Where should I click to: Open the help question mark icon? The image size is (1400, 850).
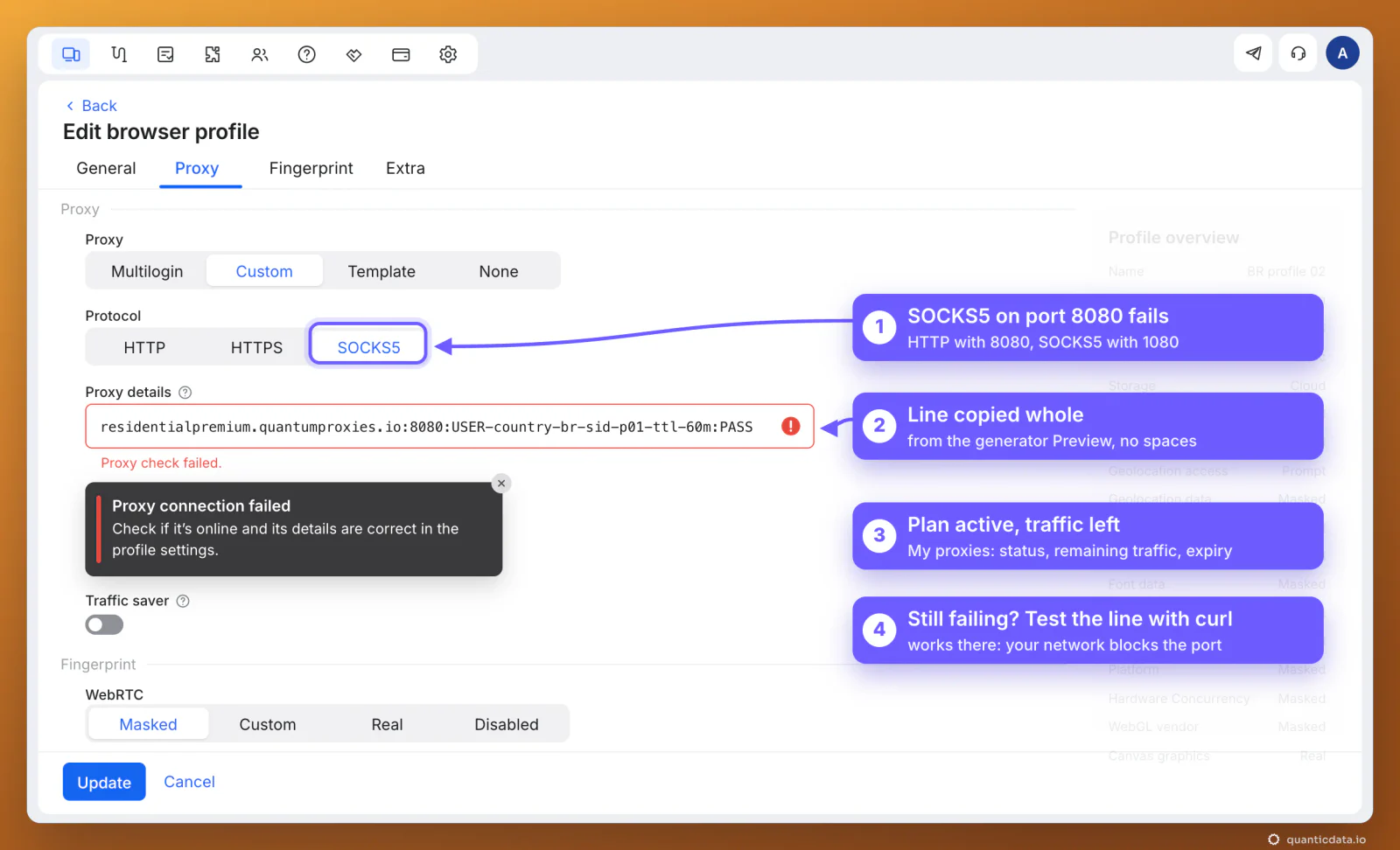[x=307, y=54]
